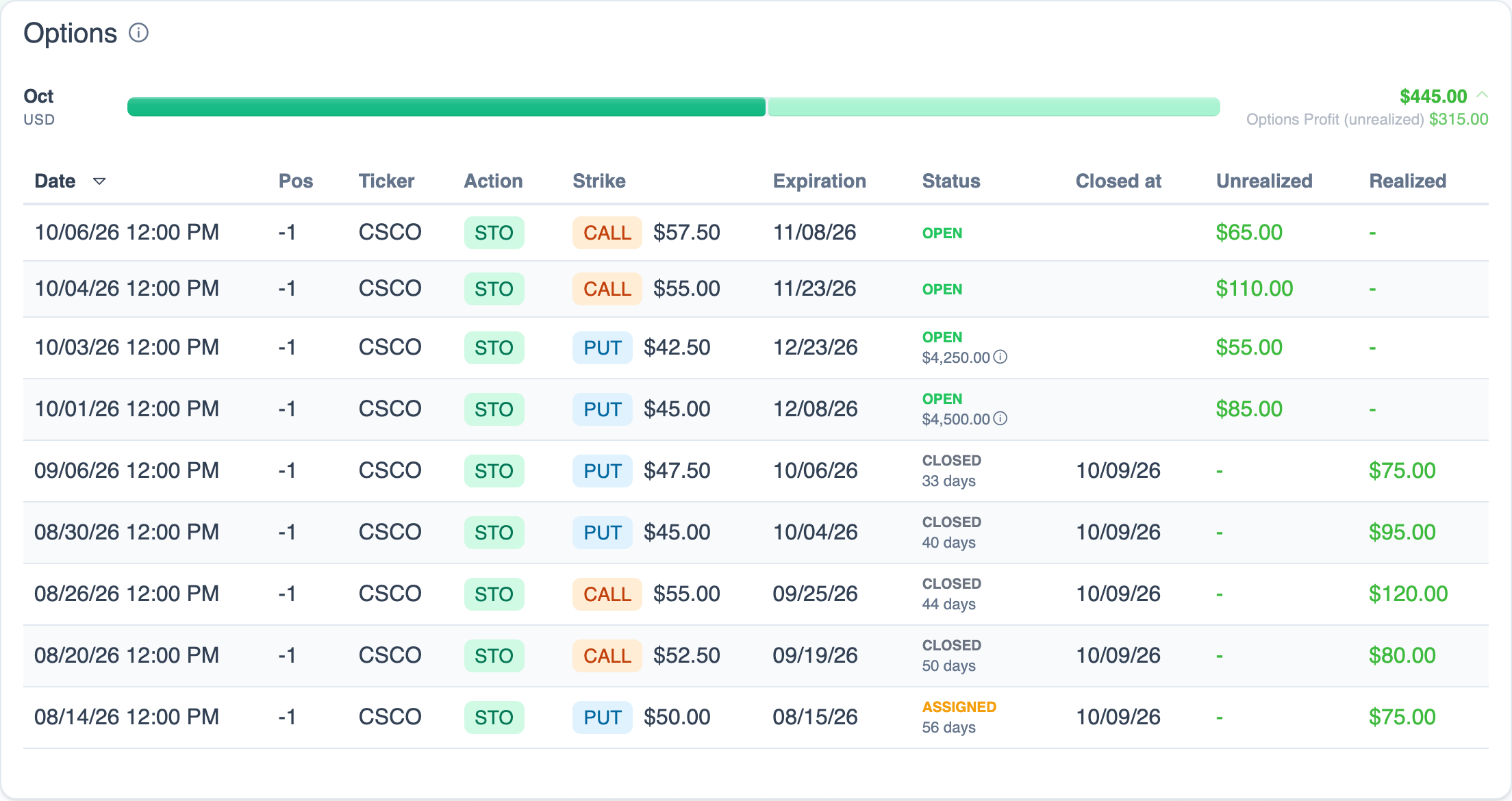Click the Expiration column header
The height and width of the screenshot is (801, 1512).
coord(820,181)
